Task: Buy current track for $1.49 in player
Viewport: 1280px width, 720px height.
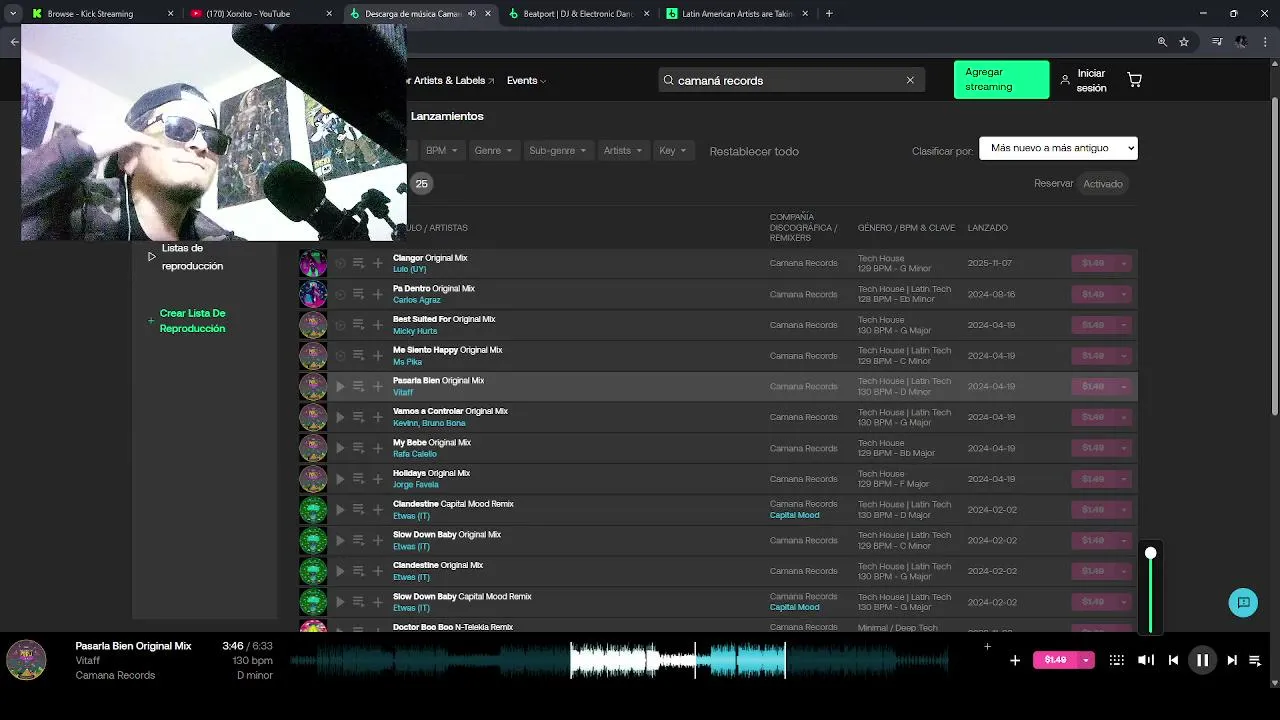Action: (x=1055, y=660)
